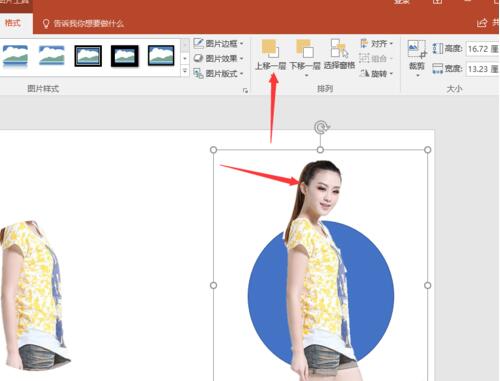Click the picture effects icon
Viewport: 500px width, 381px height.
198,58
